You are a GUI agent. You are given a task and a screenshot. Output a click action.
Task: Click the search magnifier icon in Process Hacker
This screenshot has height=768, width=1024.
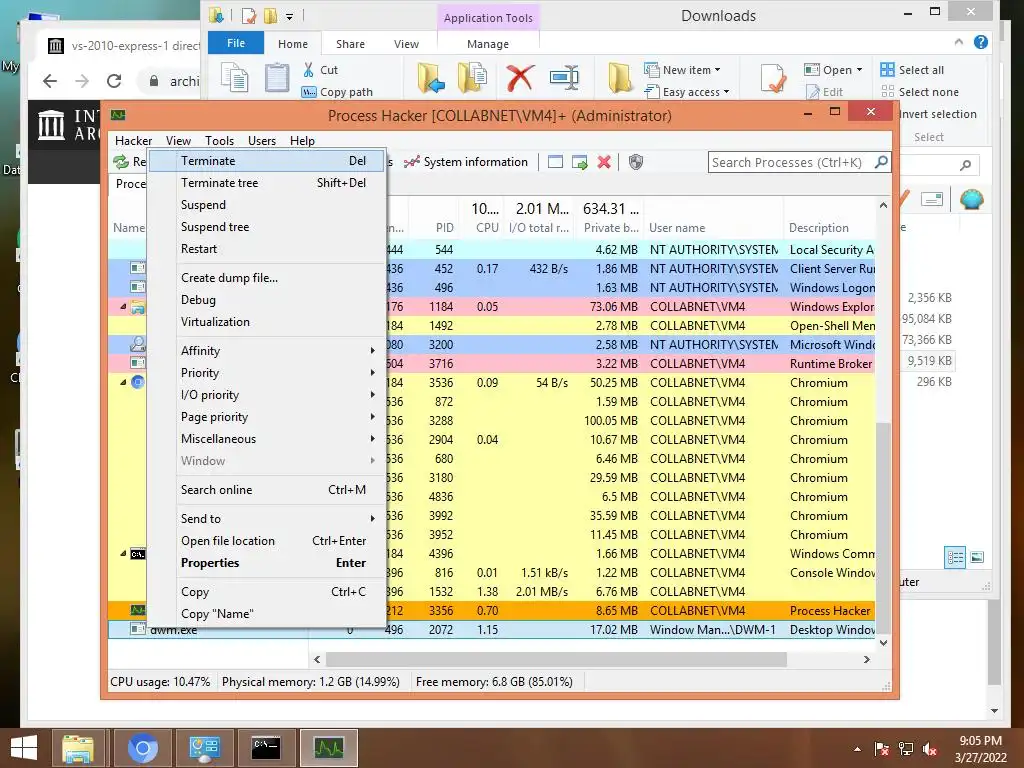coord(881,161)
